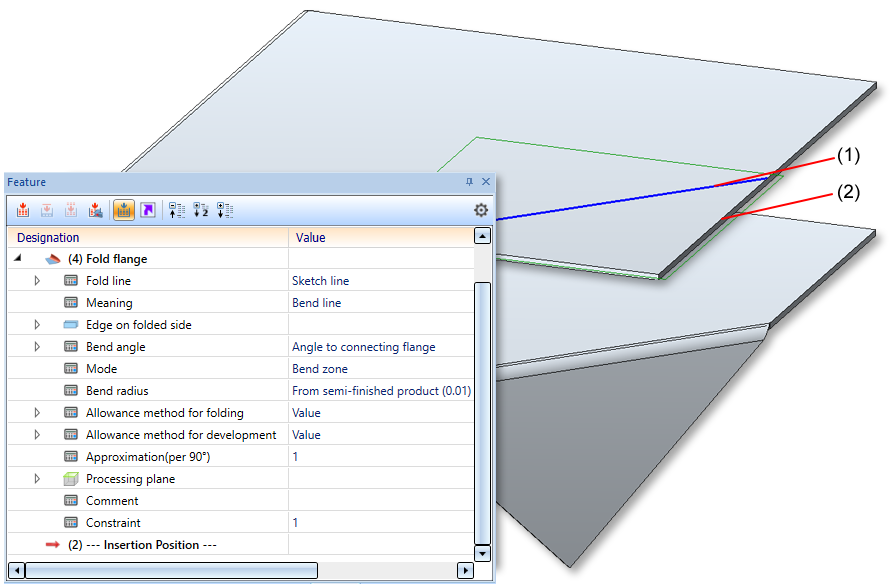This screenshot has width=890, height=585.
Task: Click the blue fold line in the model
Action: [630, 198]
